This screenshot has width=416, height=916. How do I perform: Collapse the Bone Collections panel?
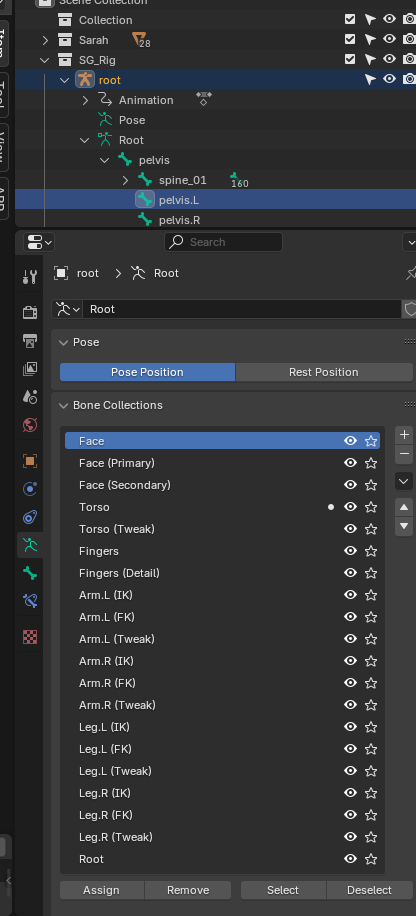pos(64,405)
